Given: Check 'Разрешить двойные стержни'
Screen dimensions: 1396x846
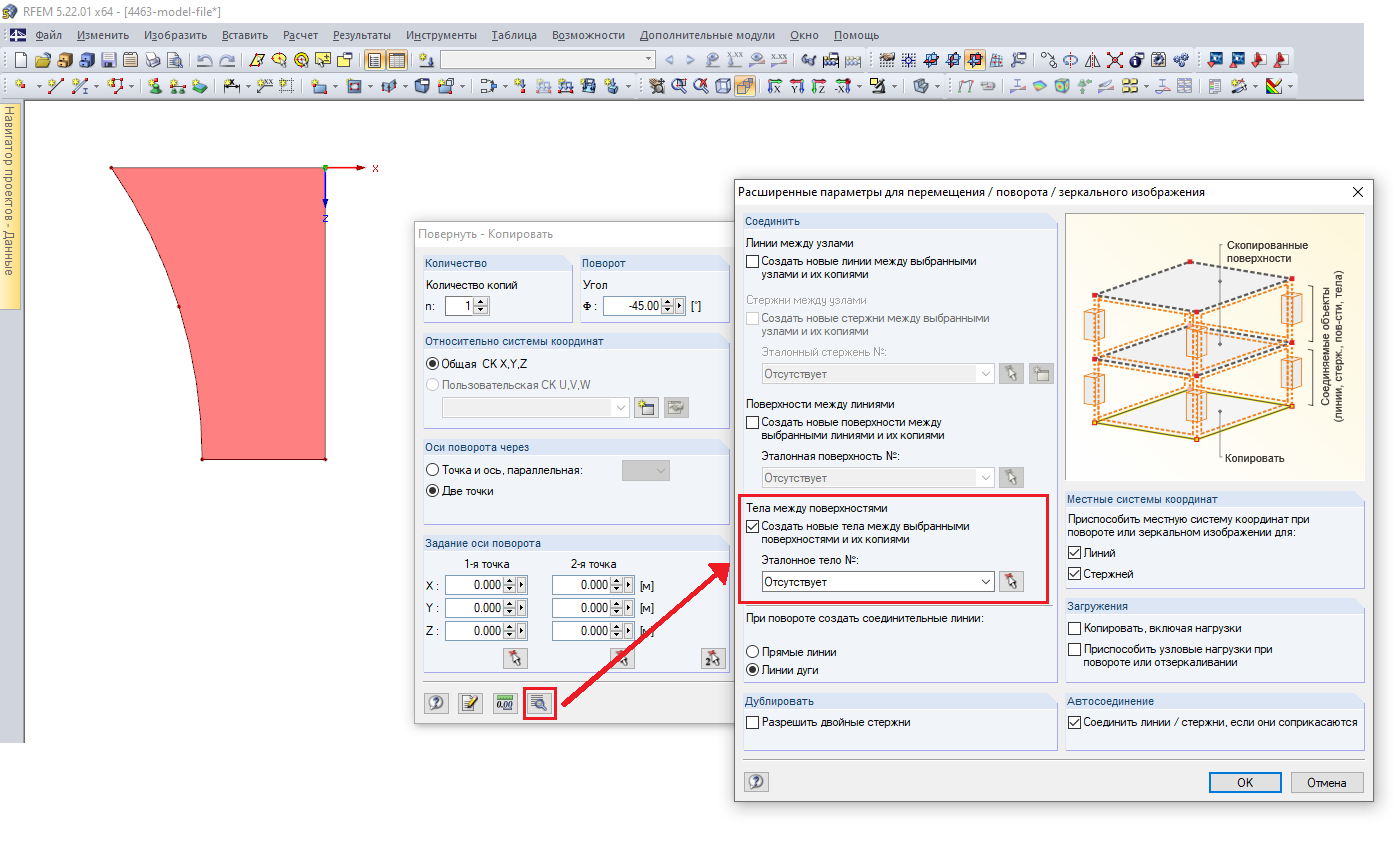Looking at the screenshot, I should coord(753,722).
